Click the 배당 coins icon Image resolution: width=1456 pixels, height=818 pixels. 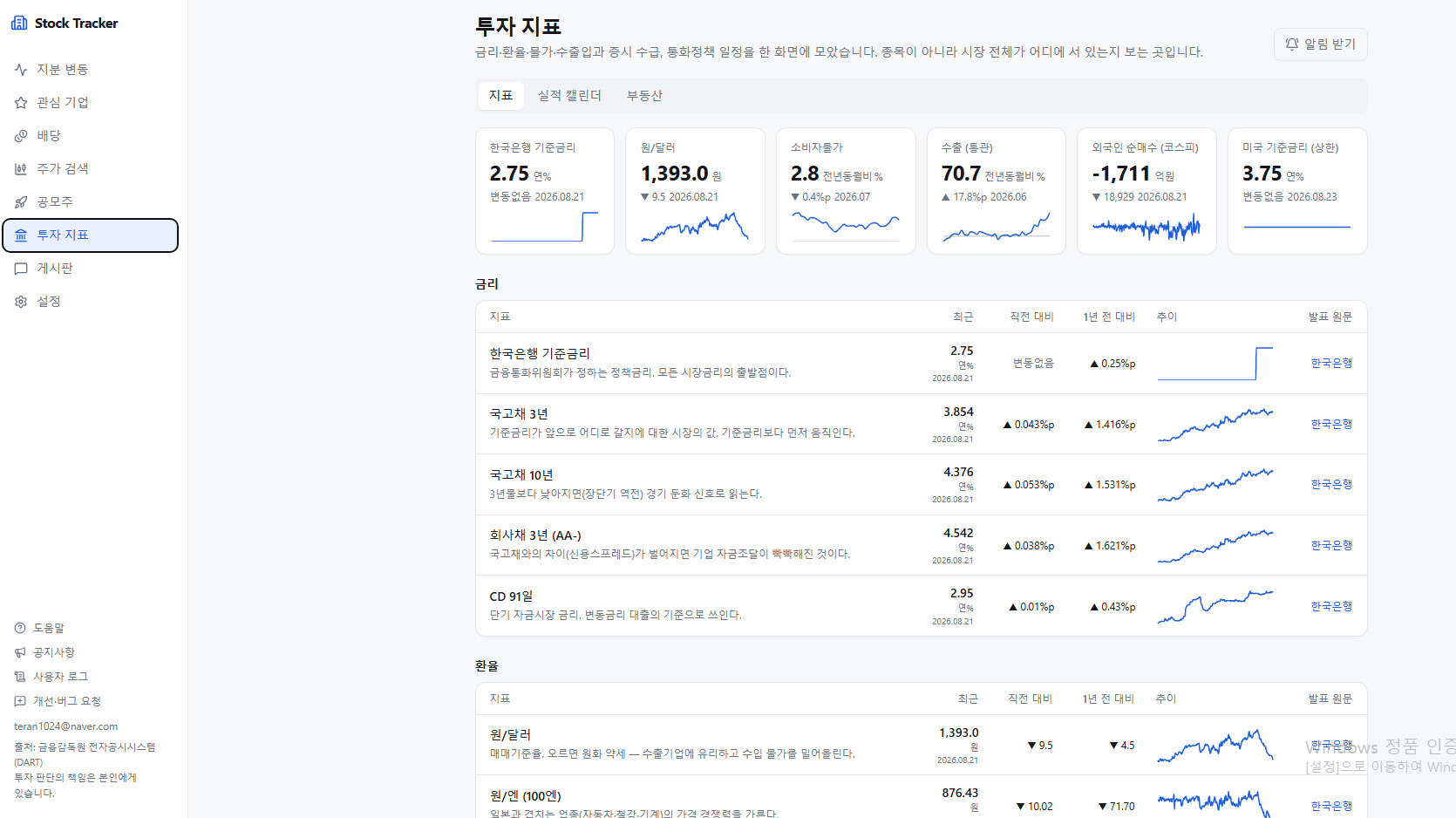[21, 136]
